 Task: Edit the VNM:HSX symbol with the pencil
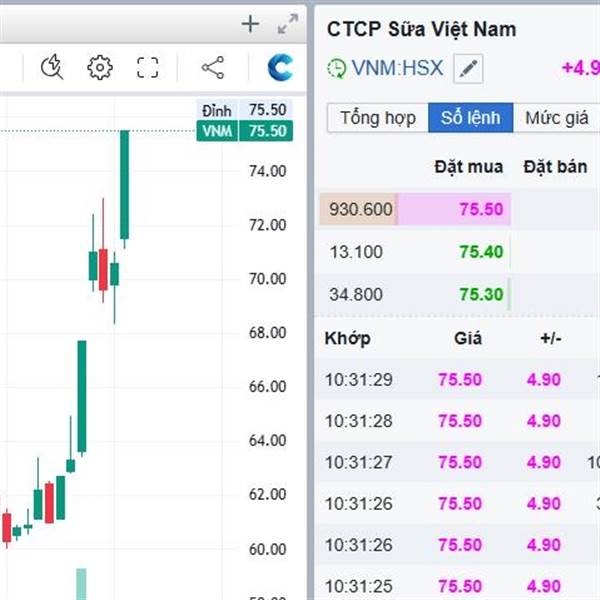tap(468, 69)
